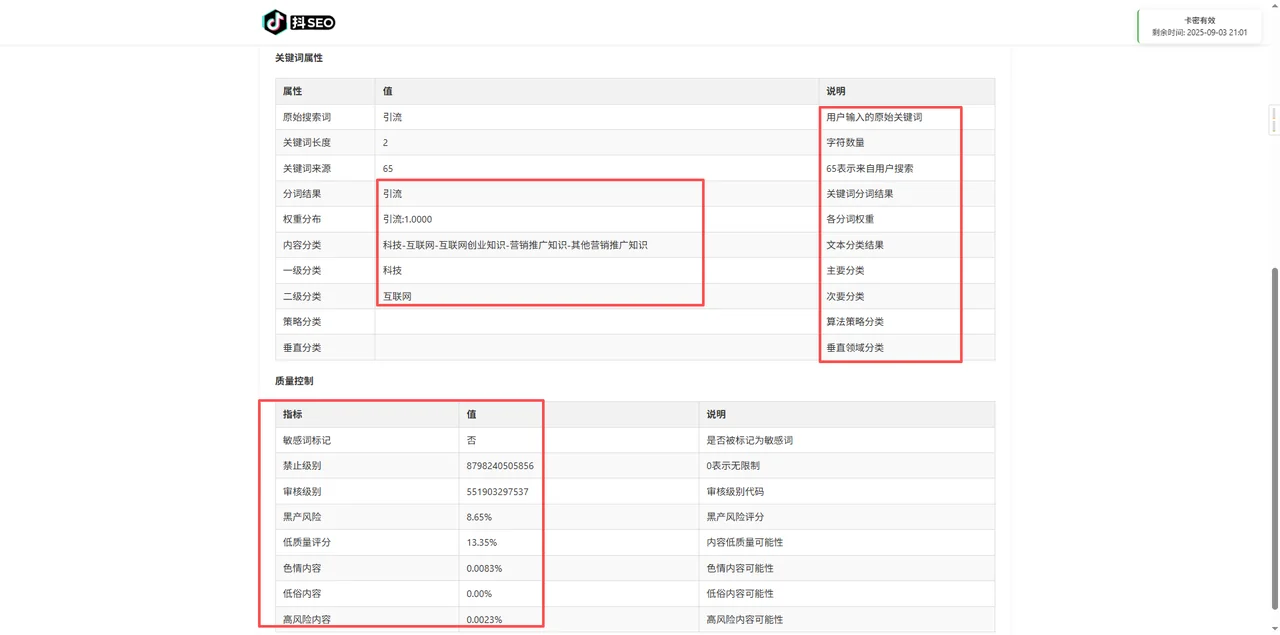Select the value 13.35%
This screenshot has width=1280, height=635.
click(481, 542)
